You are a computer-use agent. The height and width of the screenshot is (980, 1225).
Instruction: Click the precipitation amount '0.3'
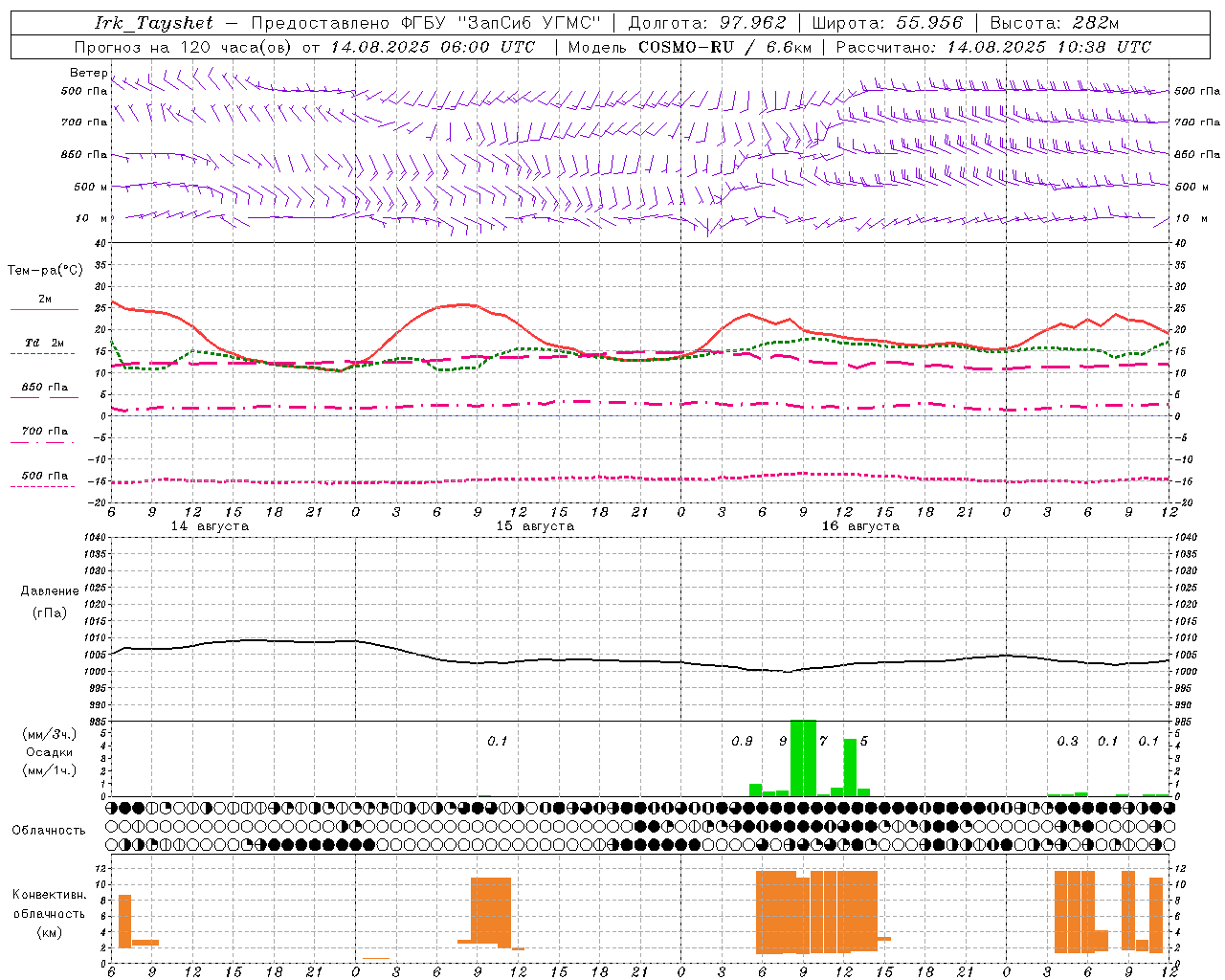pos(1067,742)
